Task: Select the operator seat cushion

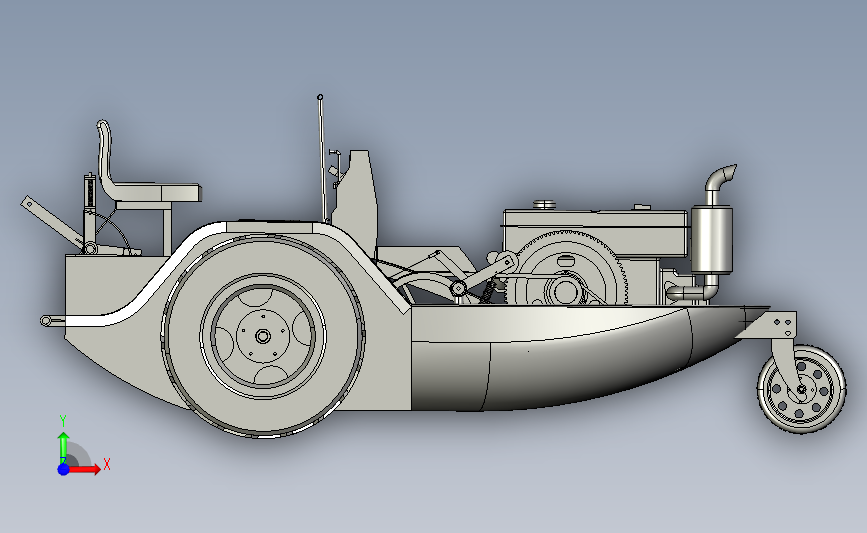Action: pyautogui.click(x=160, y=192)
